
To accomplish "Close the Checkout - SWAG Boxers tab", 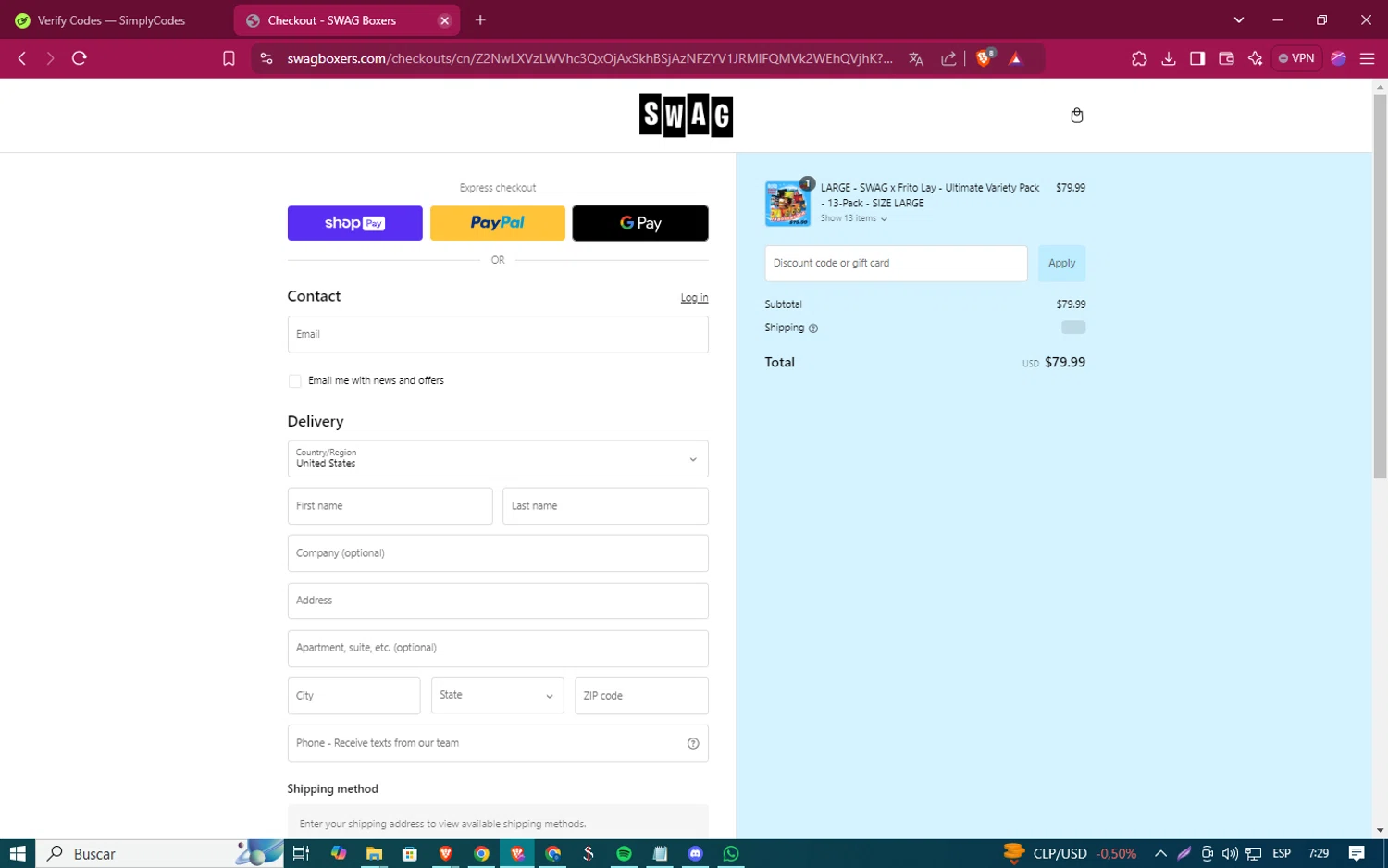I will point(444,20).
